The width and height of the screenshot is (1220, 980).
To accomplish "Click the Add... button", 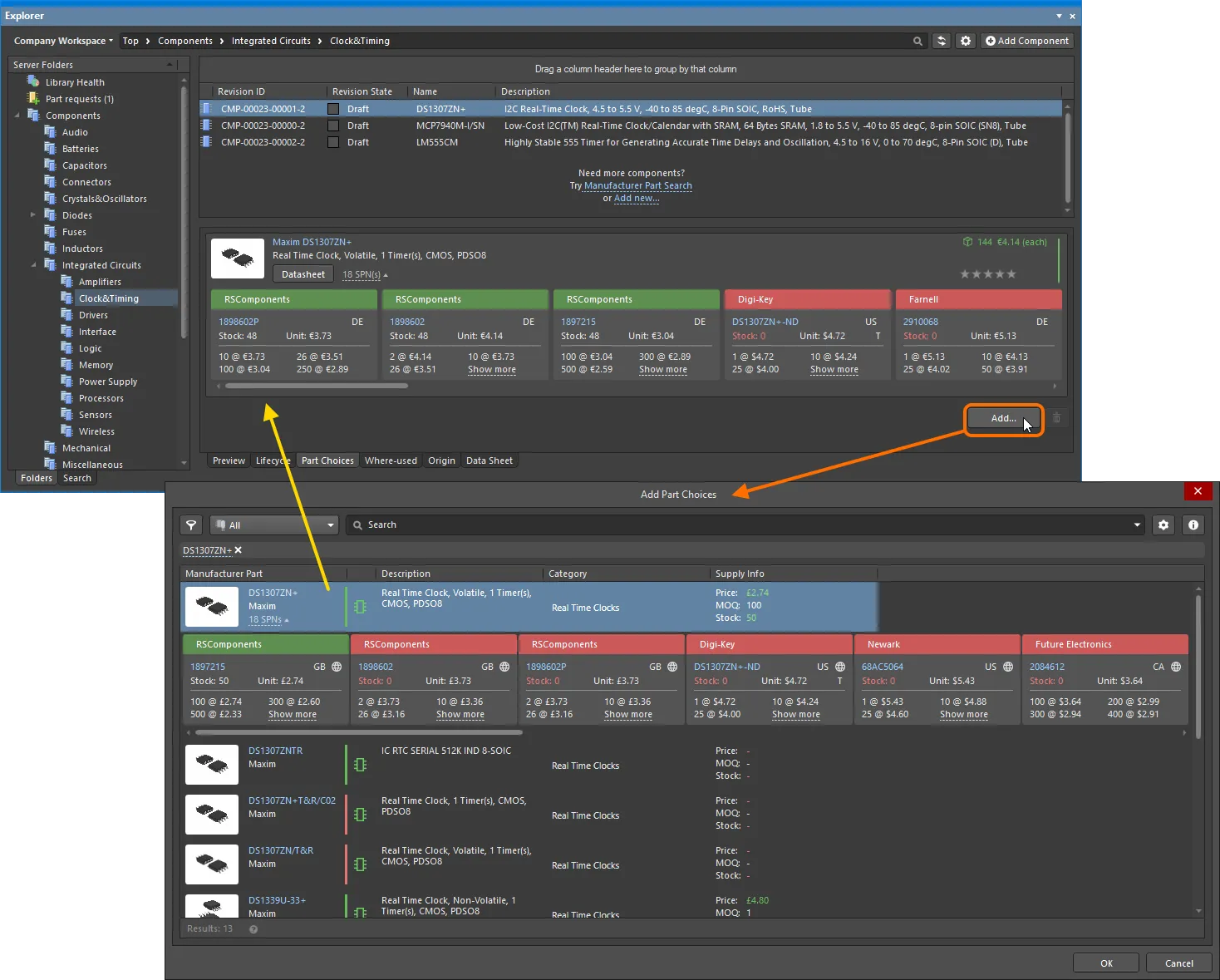I will coord(1003,418).
